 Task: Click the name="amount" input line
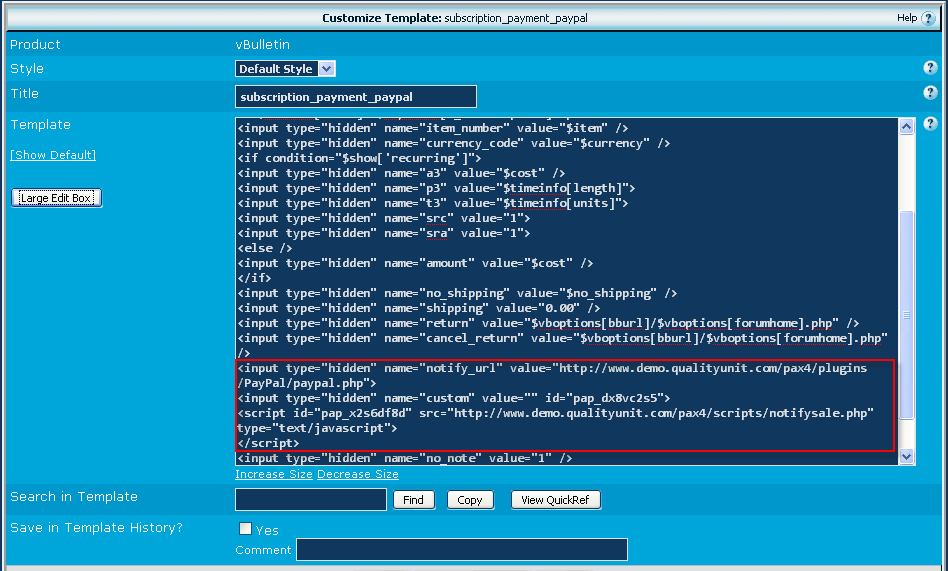tap(415, 263)
